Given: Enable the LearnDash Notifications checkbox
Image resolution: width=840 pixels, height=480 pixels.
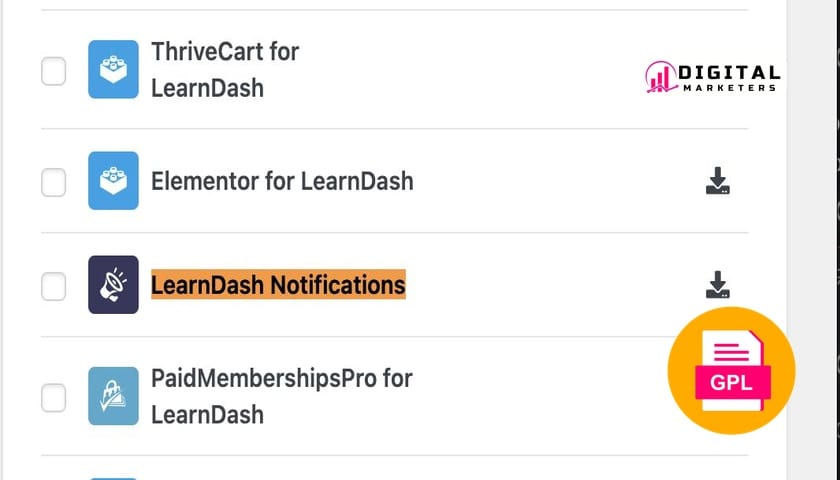Looking at the screenshot, I should point(54,286).
